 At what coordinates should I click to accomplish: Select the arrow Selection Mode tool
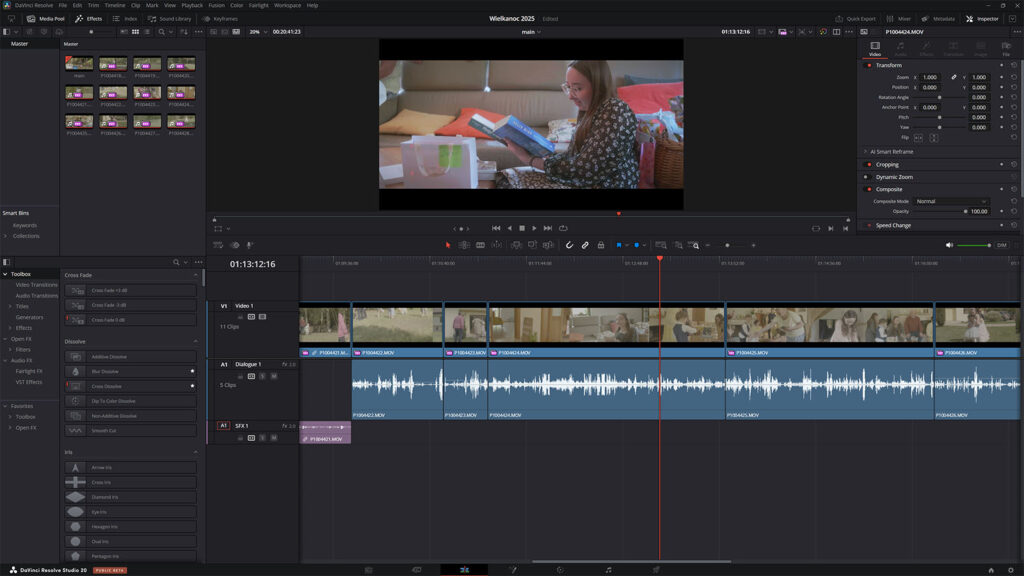point(448,245)
